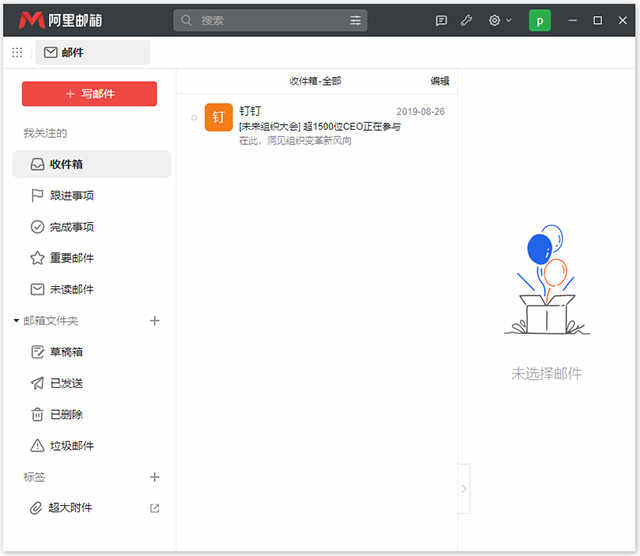Add a new mailbox folder with plus
Viewport: 640px width, 556px height.
click(155, 321)
